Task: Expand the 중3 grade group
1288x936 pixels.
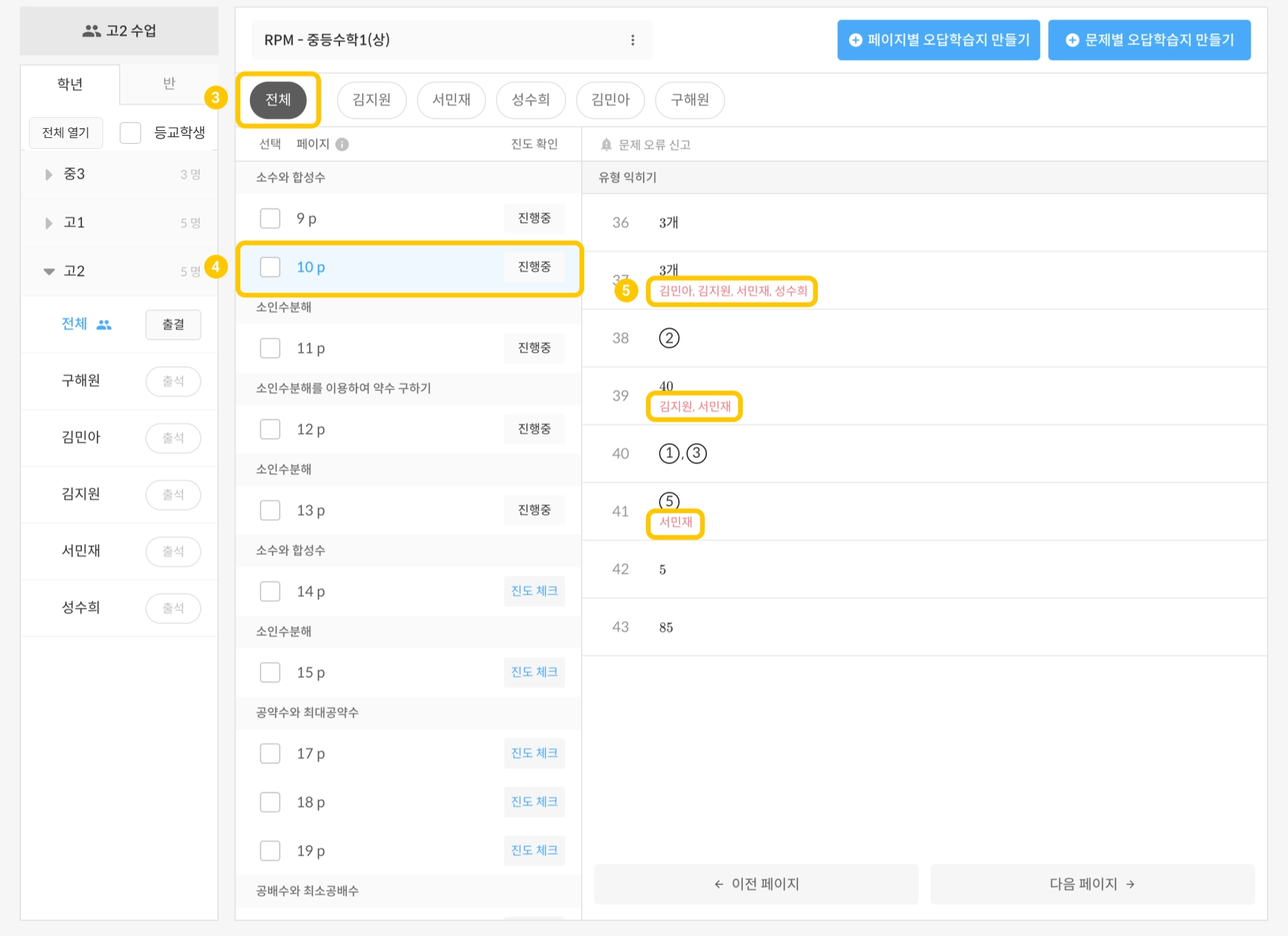Action: point(49,175)
